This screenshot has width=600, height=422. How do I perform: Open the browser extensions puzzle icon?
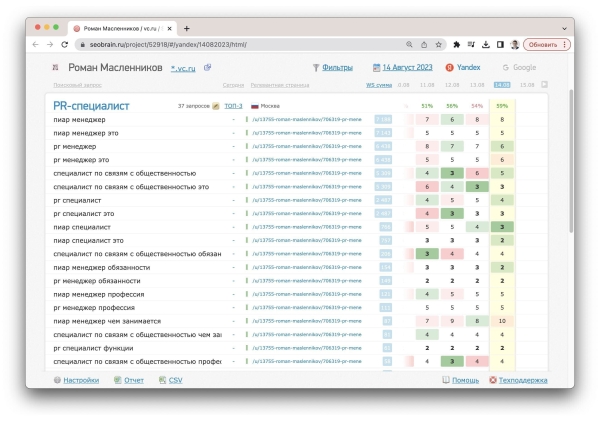(456, 44)
